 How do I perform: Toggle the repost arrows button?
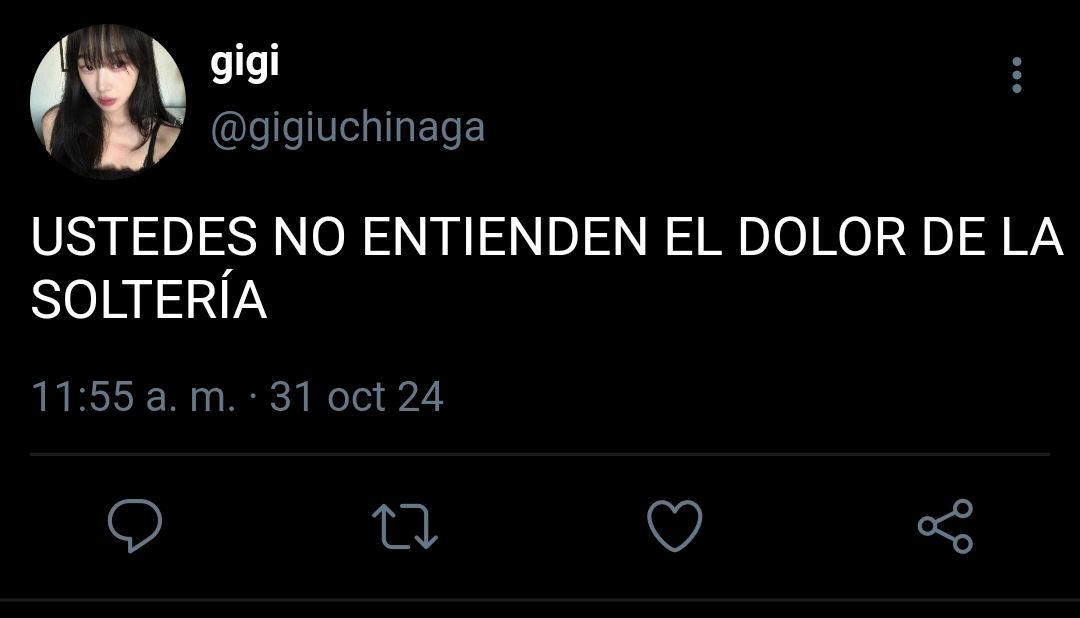point(405,526)
